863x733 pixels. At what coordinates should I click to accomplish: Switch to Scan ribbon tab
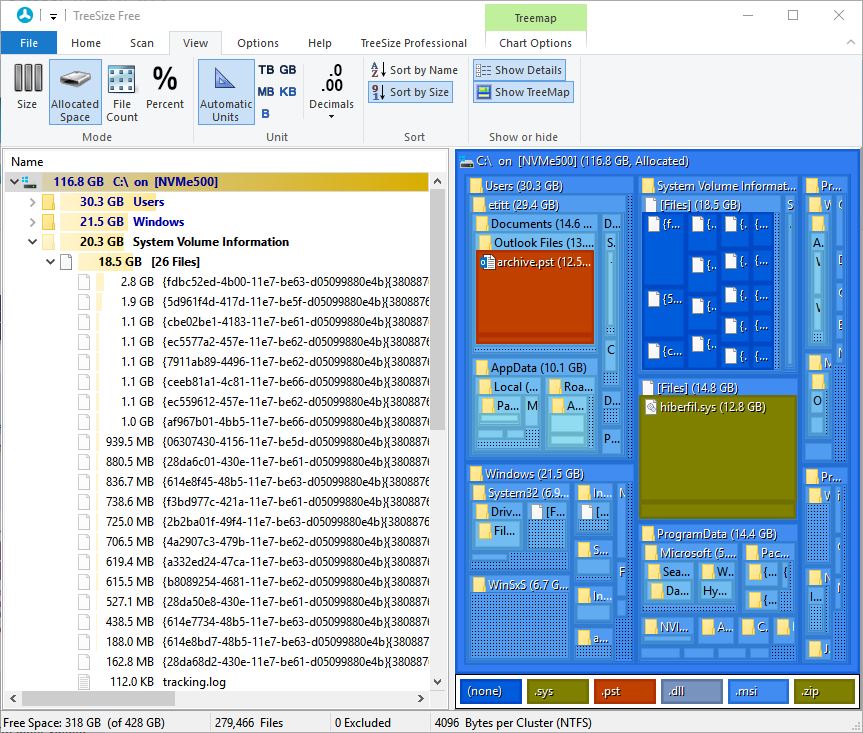(x=141, y=43)
